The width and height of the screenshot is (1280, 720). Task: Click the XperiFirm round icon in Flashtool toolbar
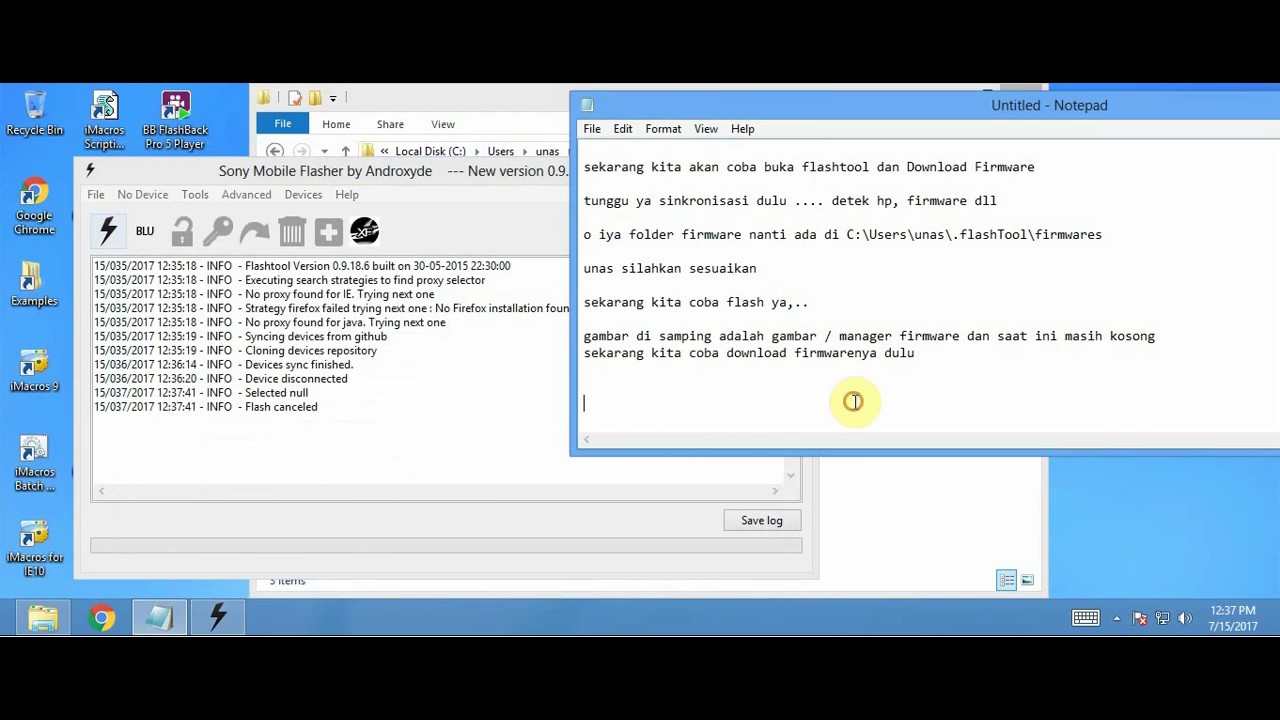click(365, 232)
